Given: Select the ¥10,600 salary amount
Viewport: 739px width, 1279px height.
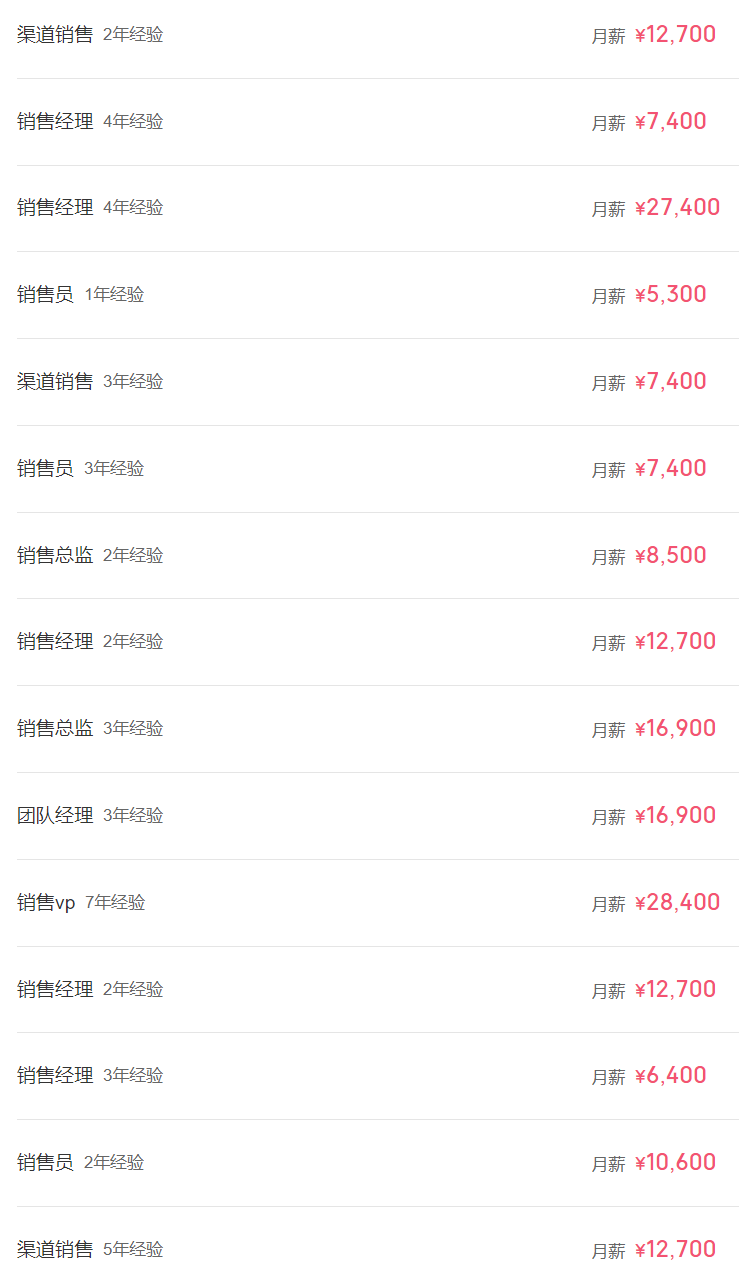Looking at the screenshot, I should [675, 1163].
